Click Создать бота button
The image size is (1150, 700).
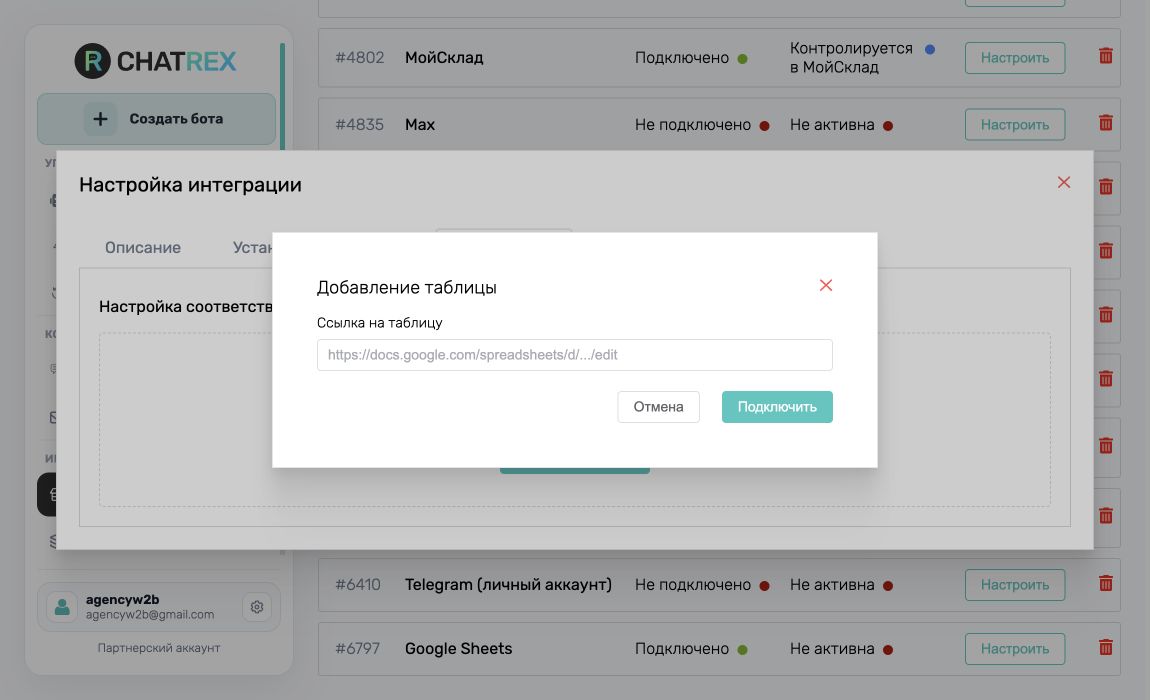(x=156, y=119)
